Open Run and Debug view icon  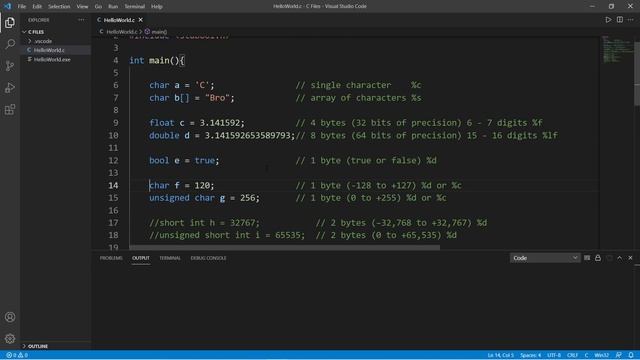click(x=10, y=88)
